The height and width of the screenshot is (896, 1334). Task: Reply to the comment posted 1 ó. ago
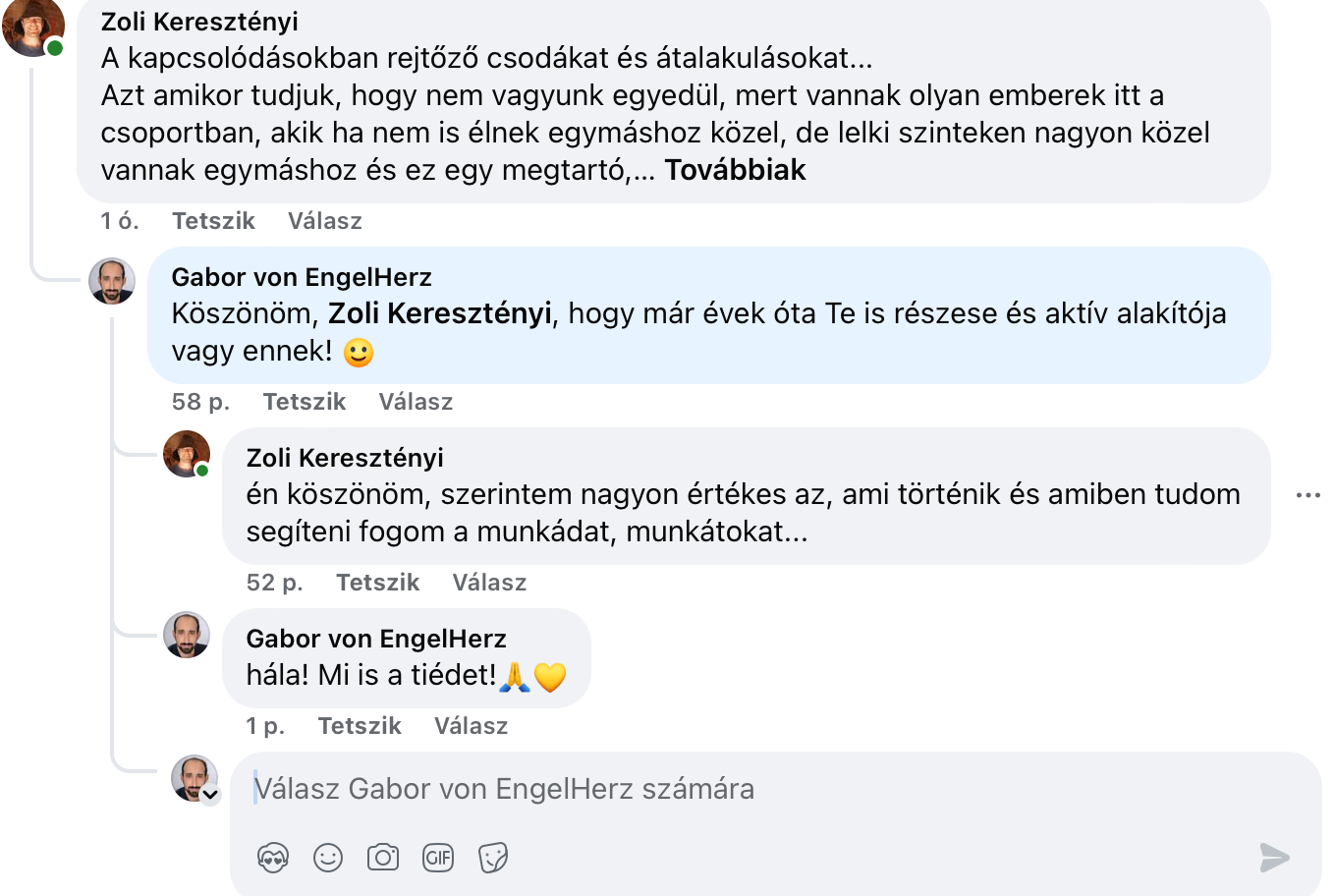click(325, 221)
